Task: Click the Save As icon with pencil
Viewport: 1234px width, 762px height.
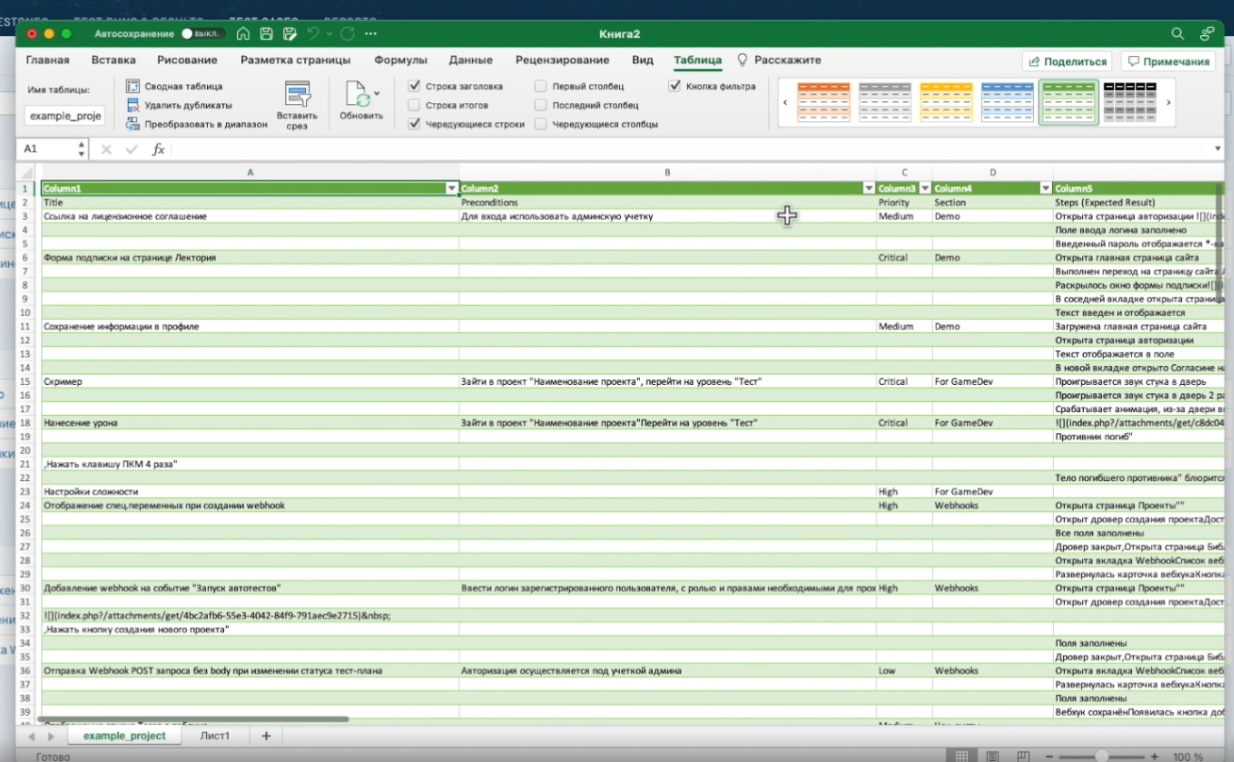Action: click(289, 34)
